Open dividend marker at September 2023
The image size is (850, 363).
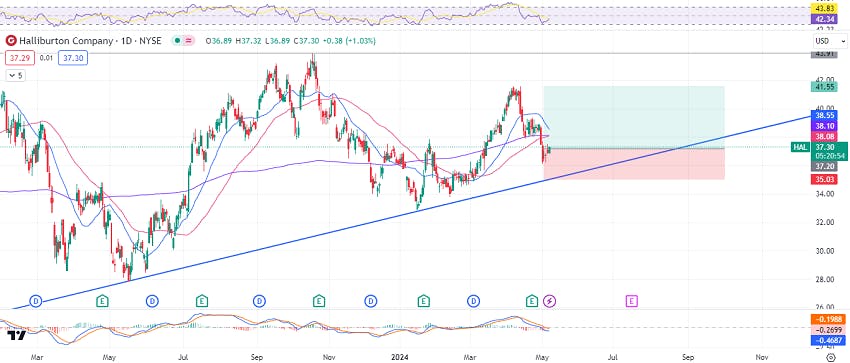click(x=260, y=301)
